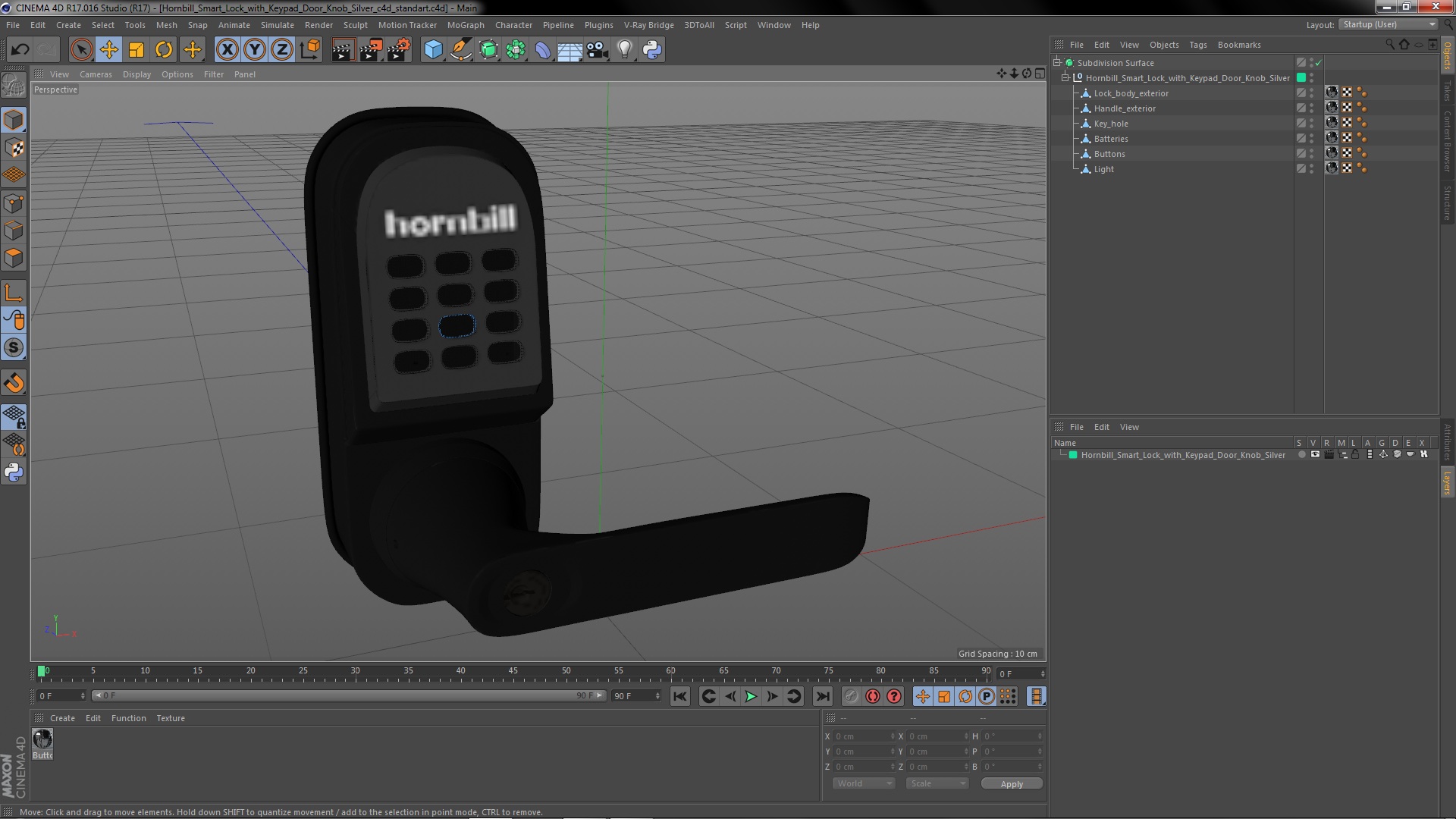This screenshot has height=819, width=1456.
Task: Open the File menu in main menu bar
Action: click(x=13, y=25)
